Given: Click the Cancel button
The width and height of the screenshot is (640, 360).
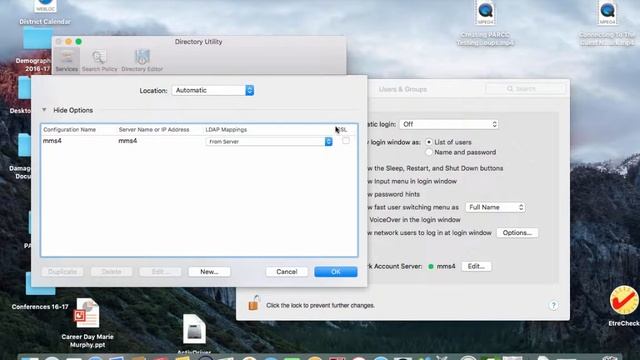Looking at the screenshot, I should click(287, 271).
